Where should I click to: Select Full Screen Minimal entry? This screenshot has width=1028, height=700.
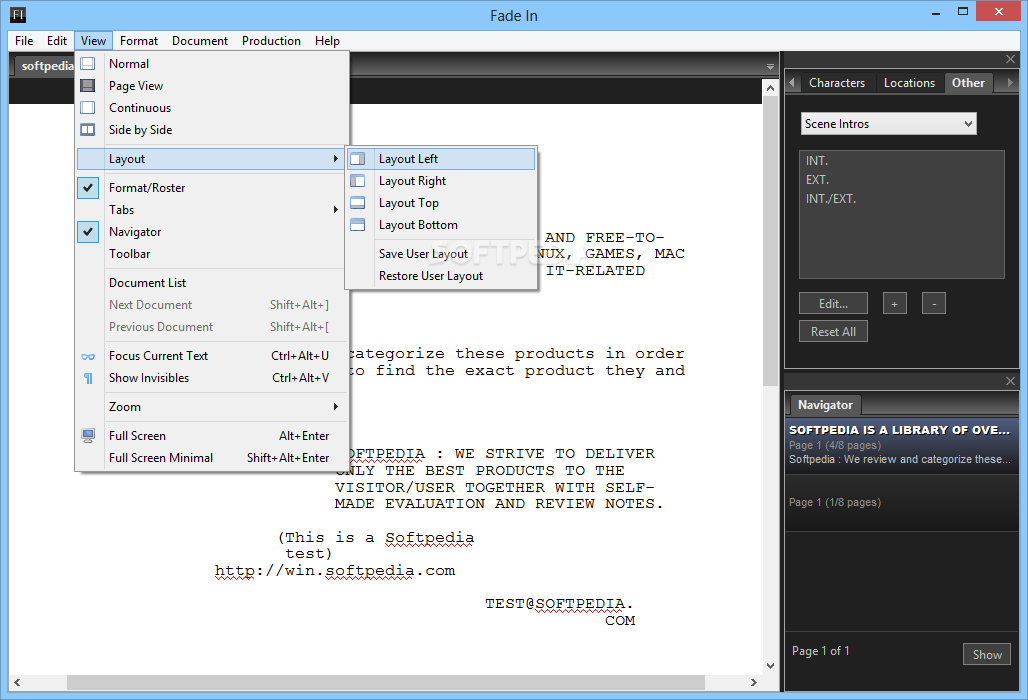211,458
